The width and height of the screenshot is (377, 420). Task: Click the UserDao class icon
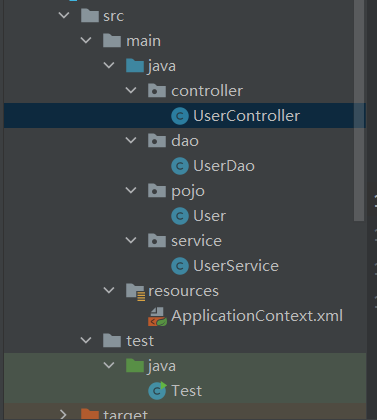point(180,166)
